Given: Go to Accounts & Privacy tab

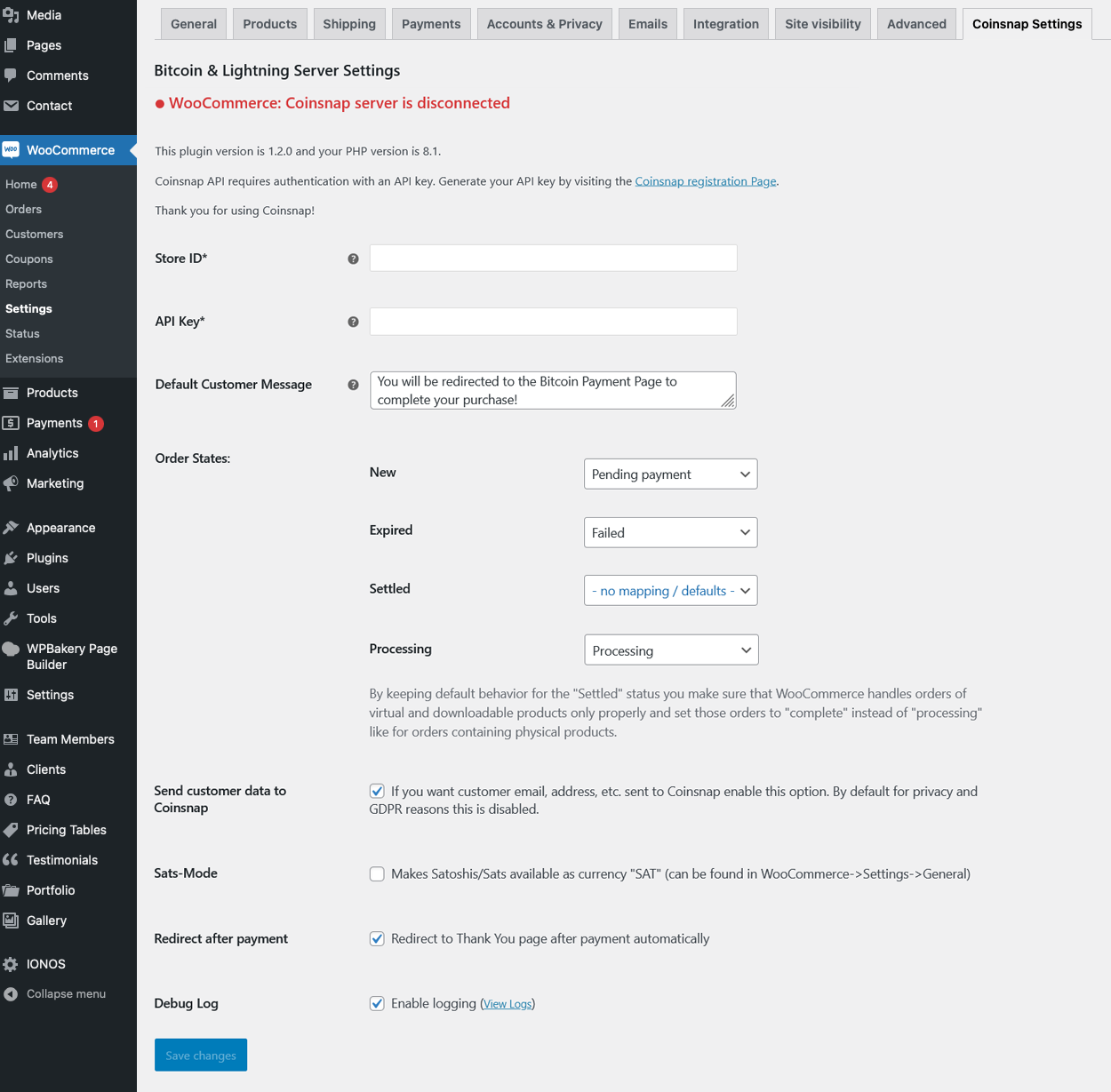Looking at the screenshot, I should click(x=545, y=24).
